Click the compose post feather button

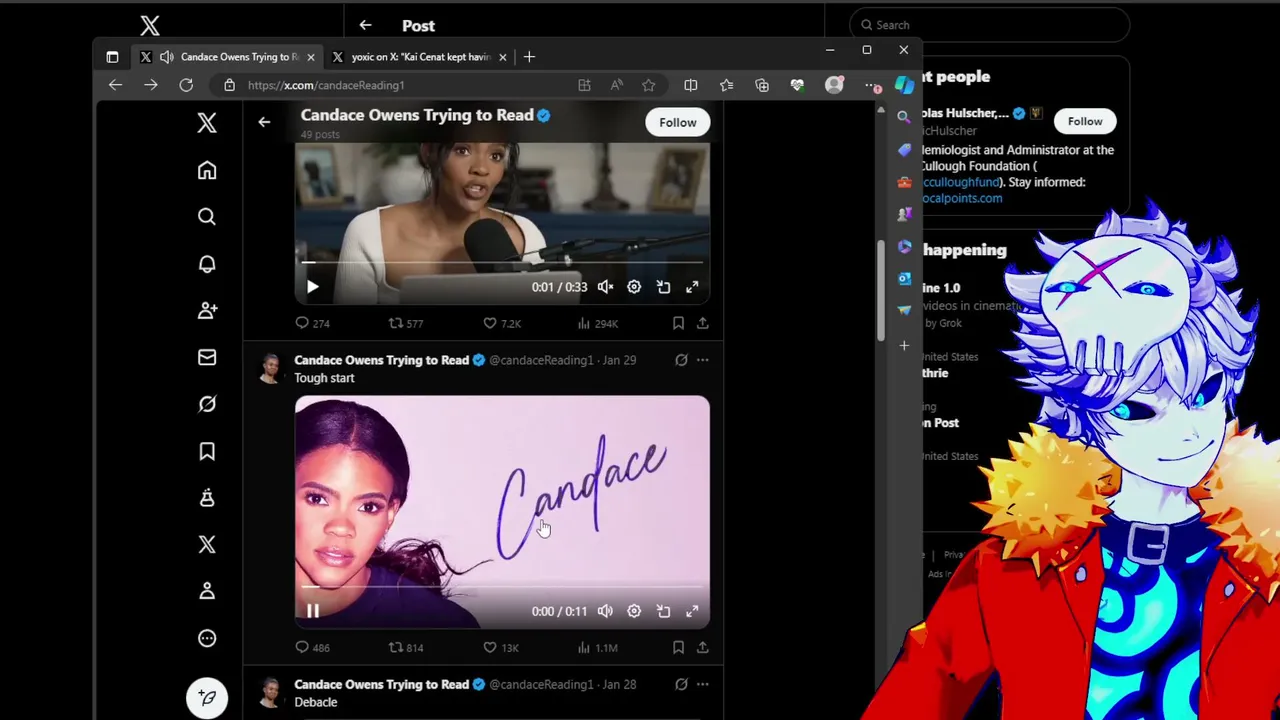[207, 697]
